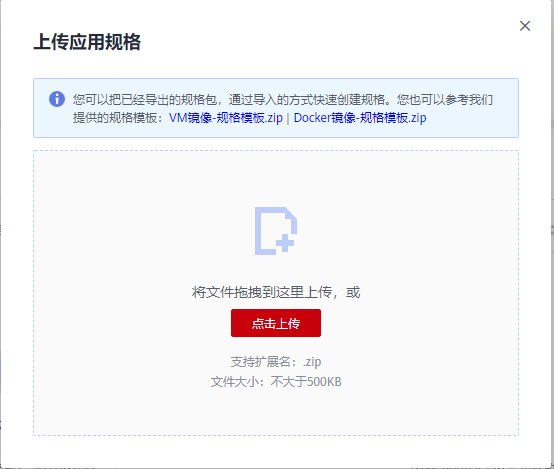
Task: Click the blue info icon in notice
Action: pyautogui.click(x=57, y=99)
